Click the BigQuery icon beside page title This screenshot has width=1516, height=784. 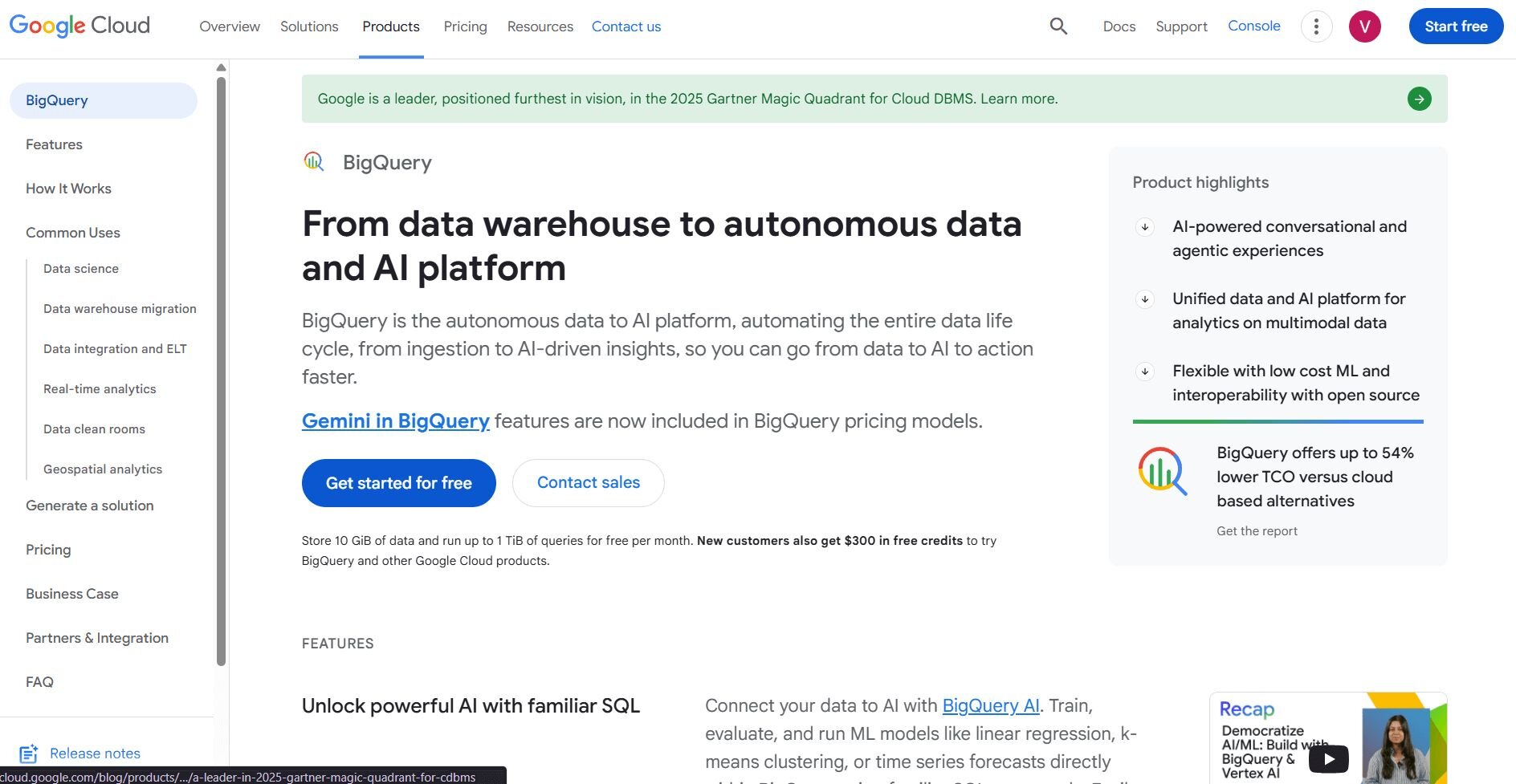(314, 162)
